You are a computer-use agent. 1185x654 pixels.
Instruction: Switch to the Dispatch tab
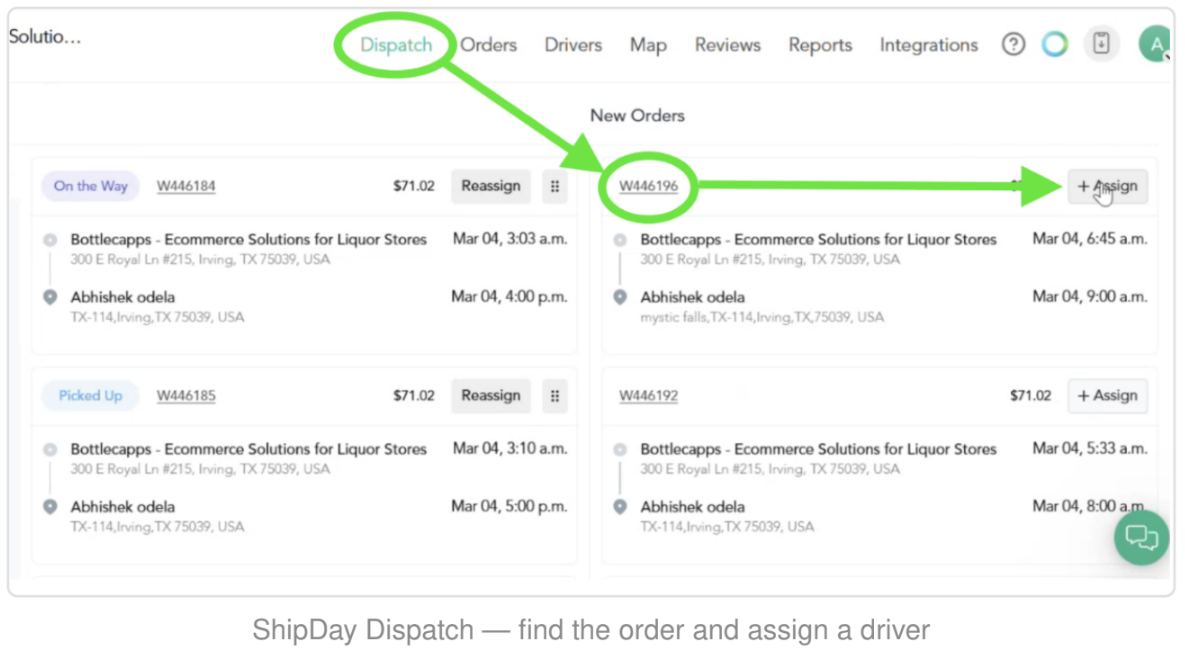pos(396,45)
